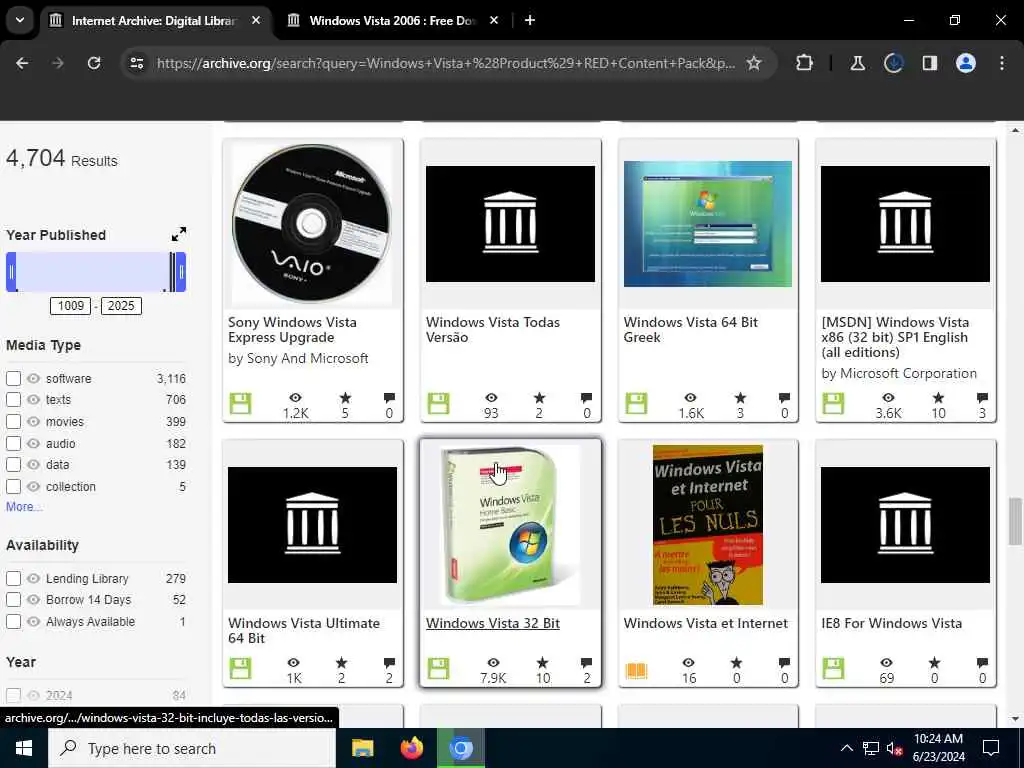Click software icon on IE8 For Windows Vista card

(833, 669)
